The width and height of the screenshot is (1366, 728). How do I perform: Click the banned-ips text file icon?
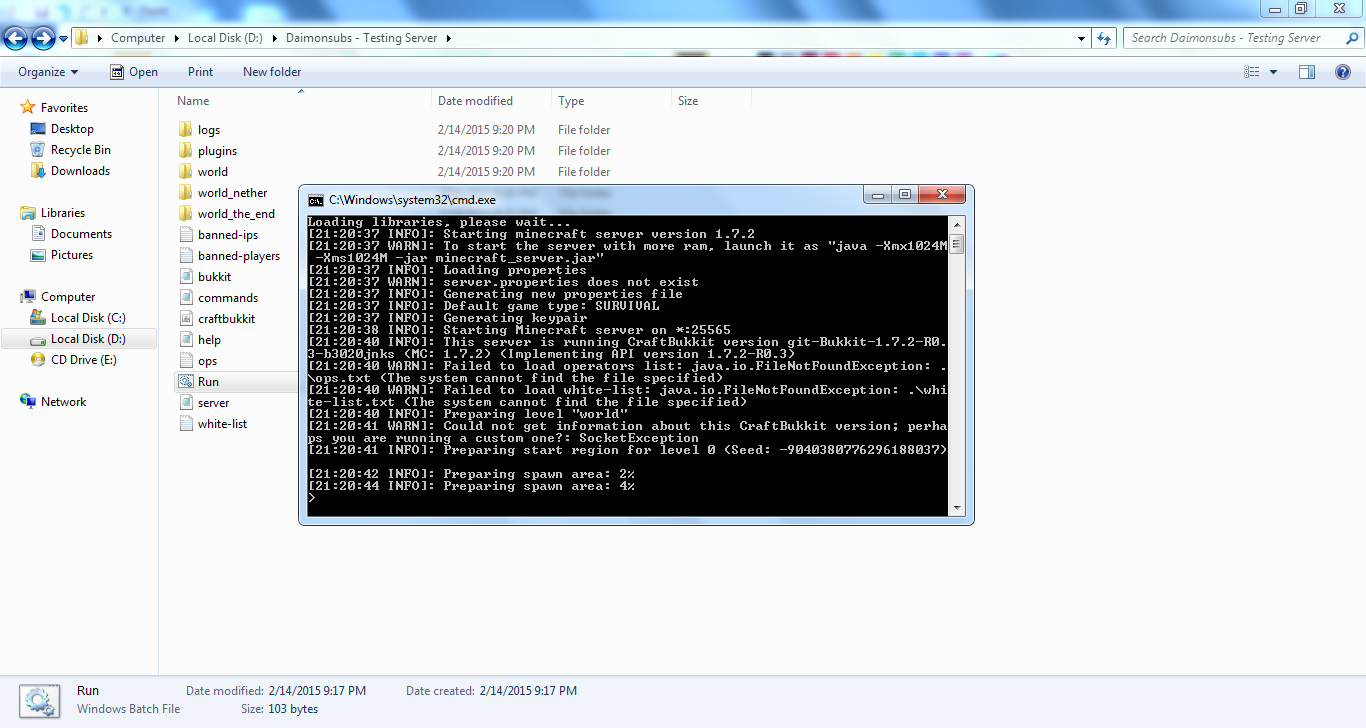click(x=185, y=235)
